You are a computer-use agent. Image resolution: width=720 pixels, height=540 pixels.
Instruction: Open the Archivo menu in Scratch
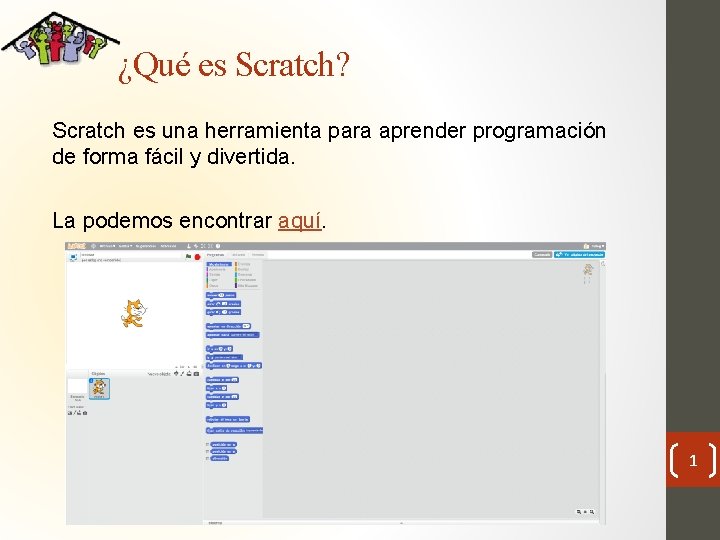[x=107, y=246]
